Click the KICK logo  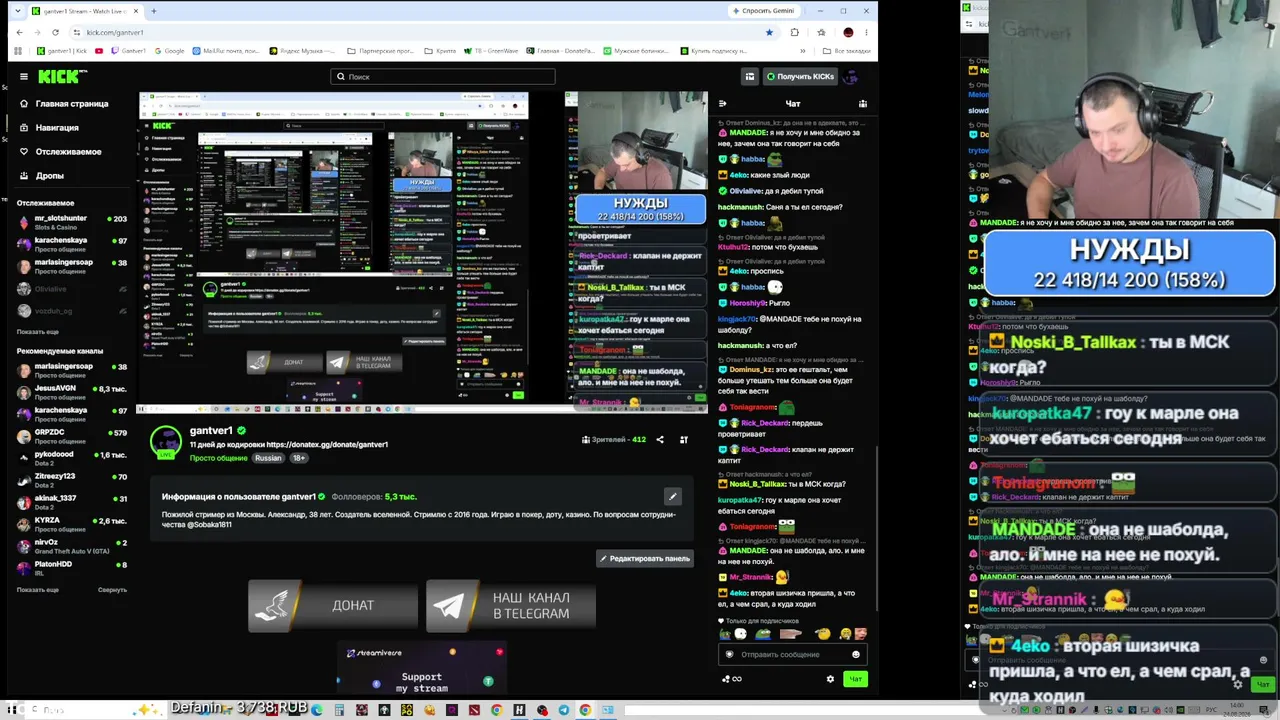[x=62, y=76]
